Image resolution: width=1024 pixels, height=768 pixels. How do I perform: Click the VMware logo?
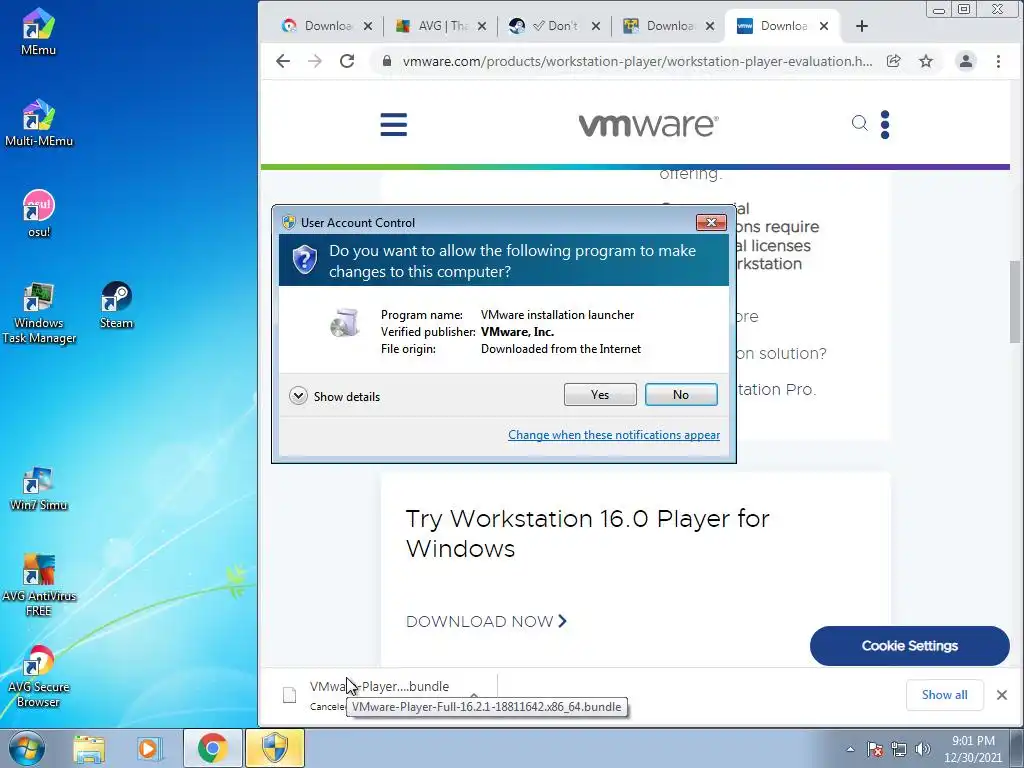point(648,124)
